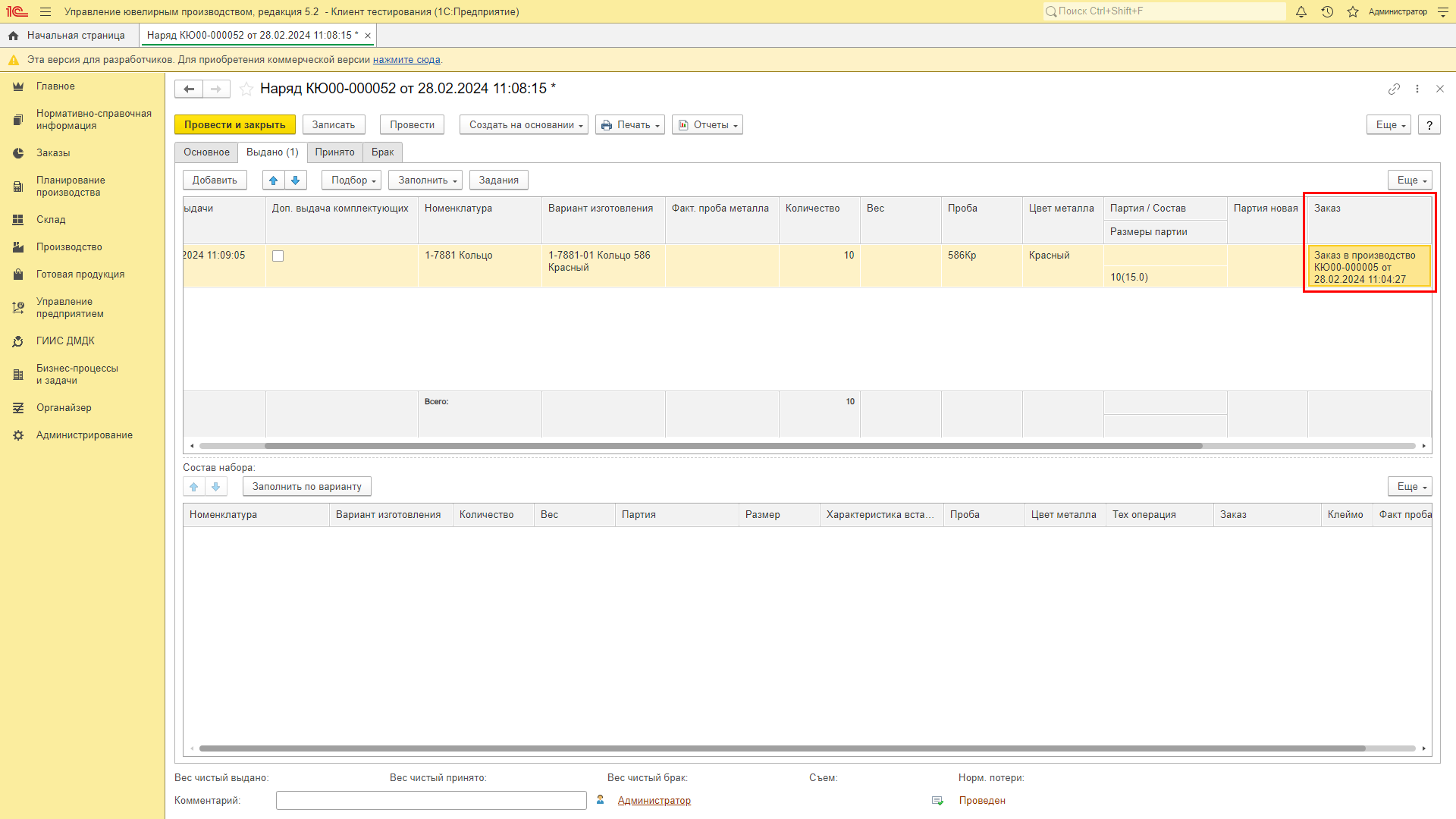Image resolution: width=1456 pixels, height=819 pixels.
Task: Move row down in Выдано table
Action: pyautogui.click(x=296, y=180)
